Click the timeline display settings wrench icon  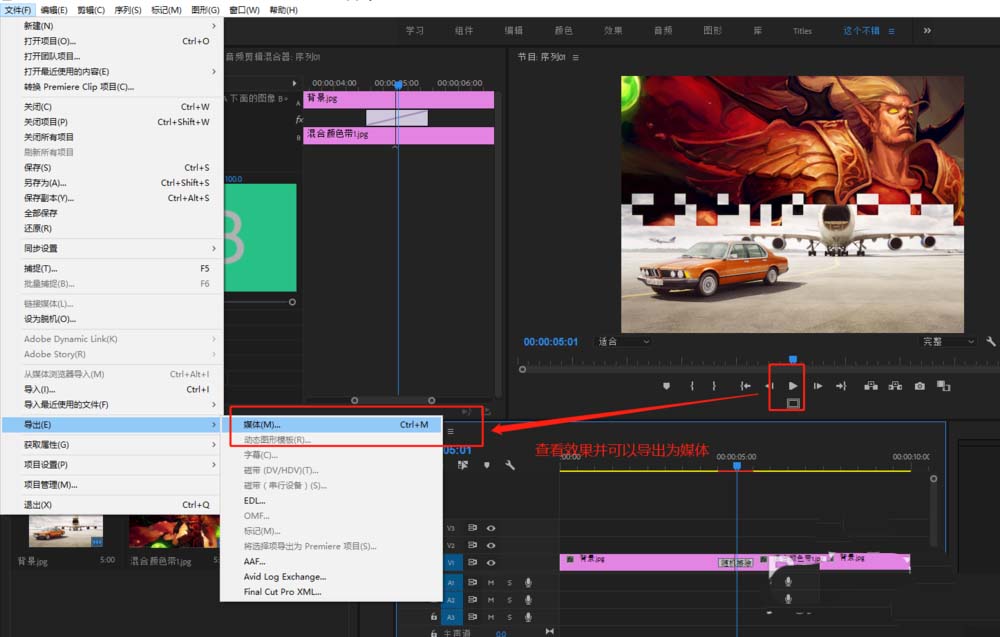click(x=510, y=465)
